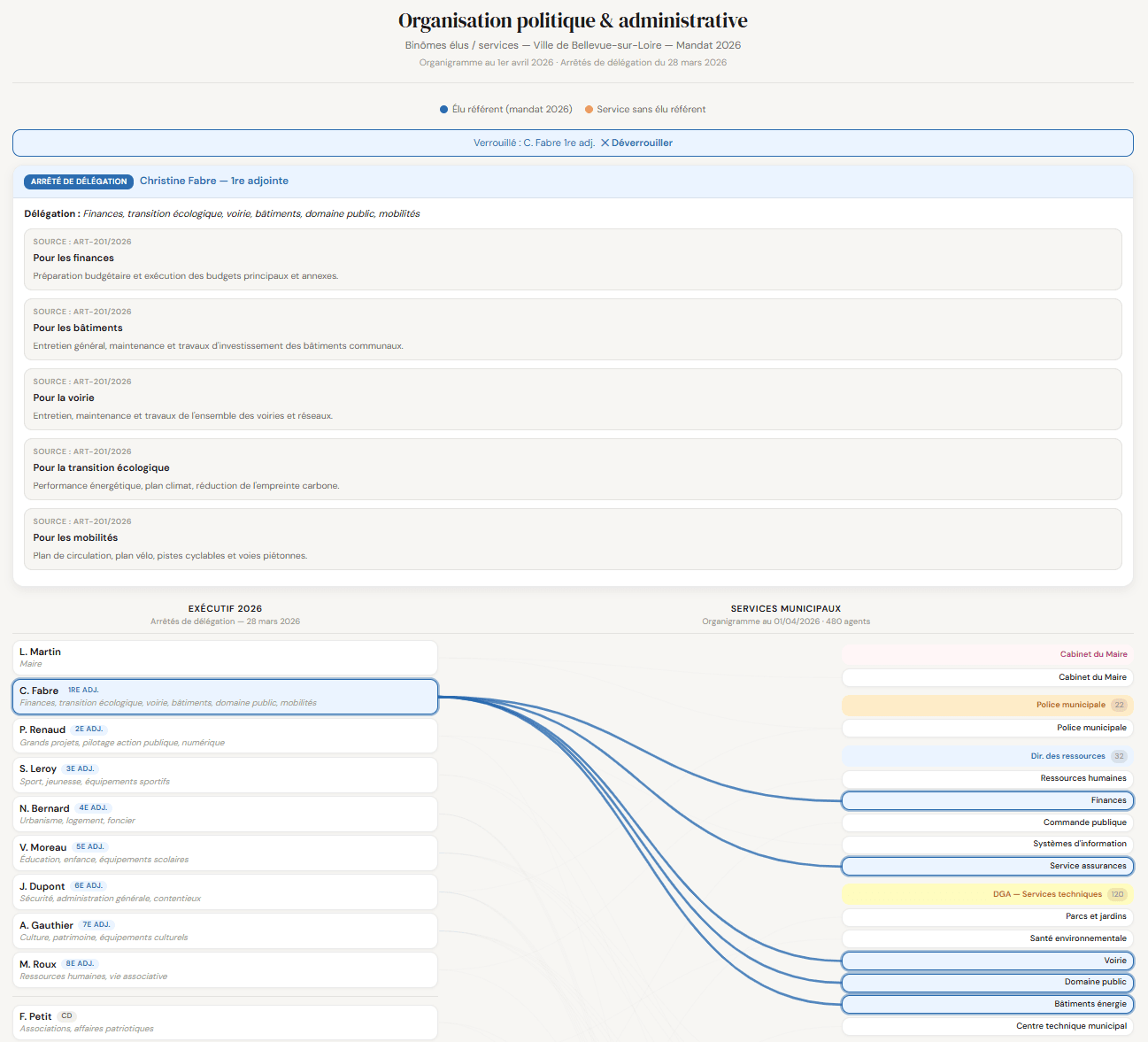The width and height of the screenshot is (1148, 1042).
Task: Open the Pour la transition écologique card
Action: click(573, 469)
